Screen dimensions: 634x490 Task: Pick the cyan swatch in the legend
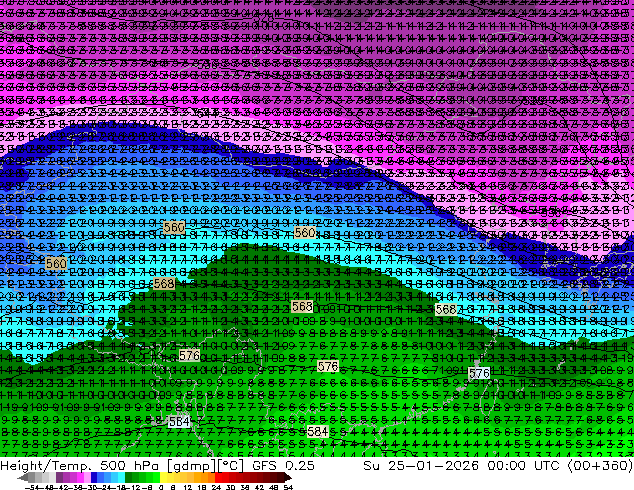coord(121,478)
